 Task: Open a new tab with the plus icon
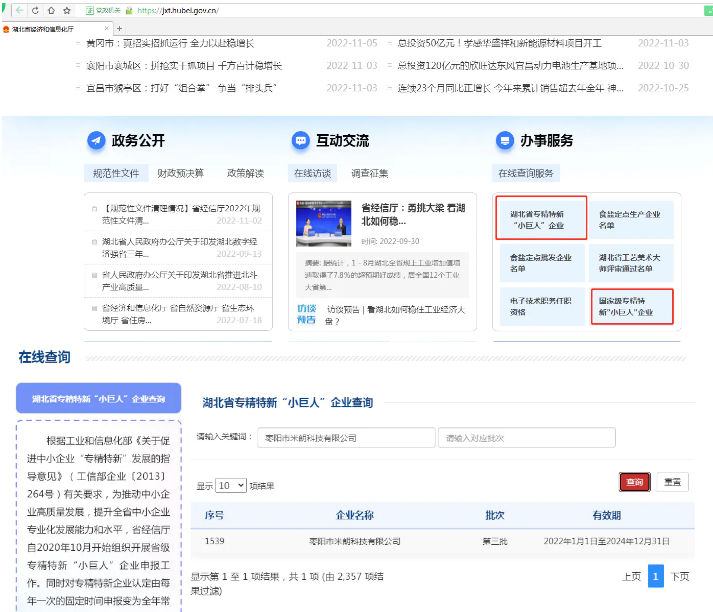tap(118, 28)
